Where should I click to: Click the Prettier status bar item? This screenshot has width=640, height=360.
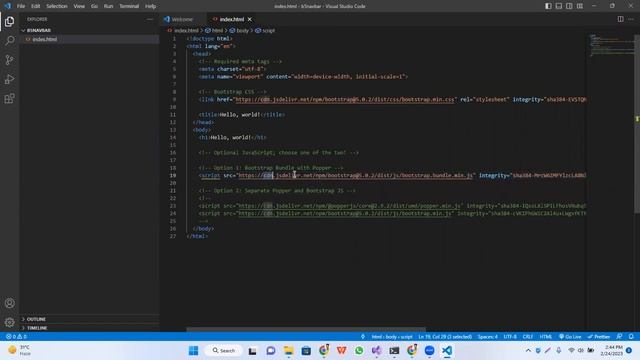598,337
